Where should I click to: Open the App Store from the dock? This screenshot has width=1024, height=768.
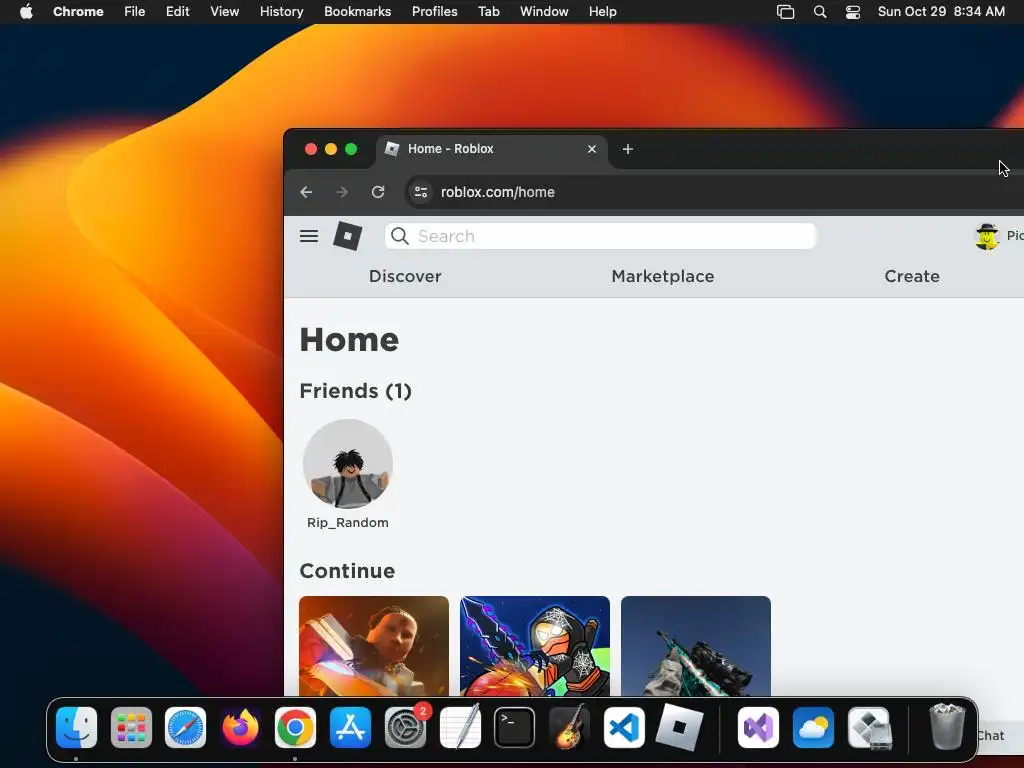point(350,727)
